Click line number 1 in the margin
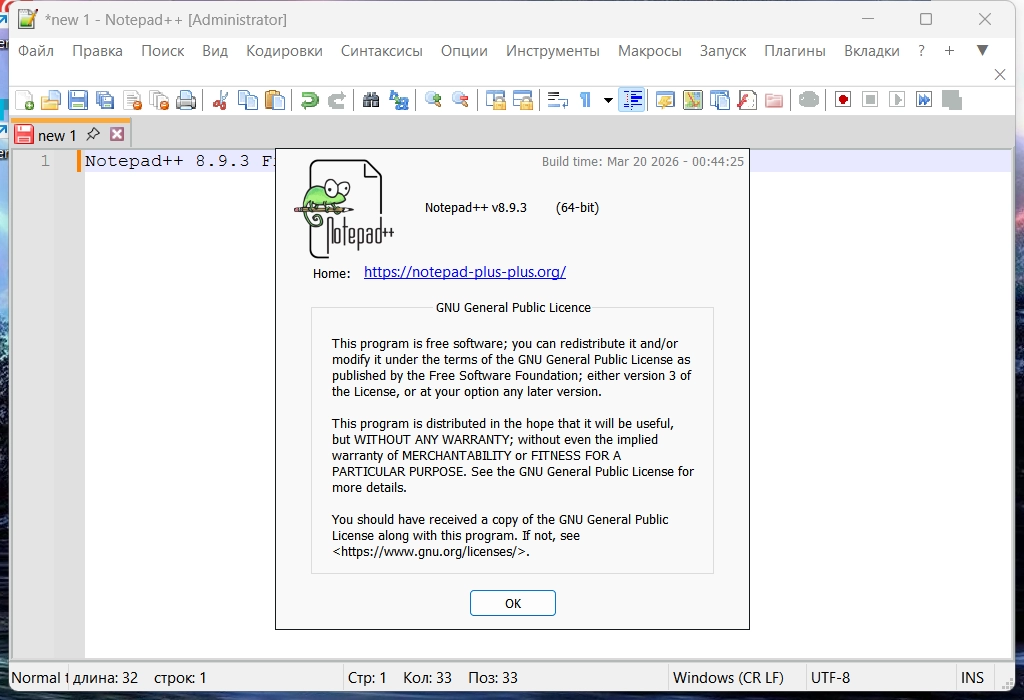Screen dimensions: 1024x700 click(x=45, y=161)
